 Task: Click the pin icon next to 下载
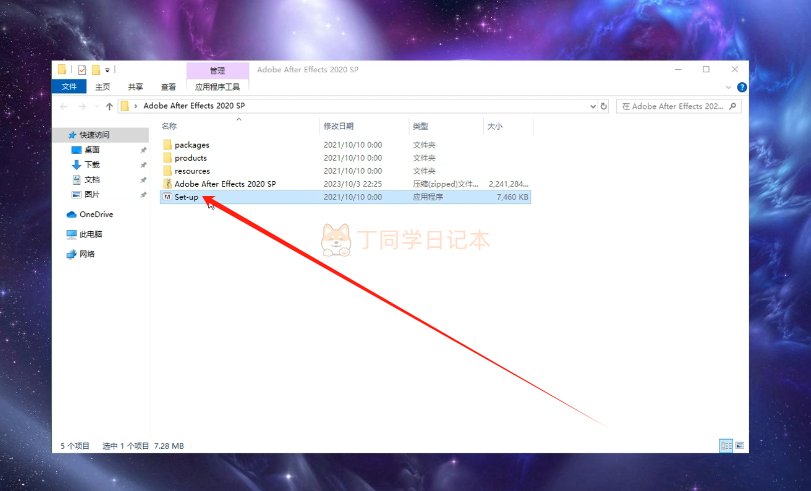coord(143,165)
